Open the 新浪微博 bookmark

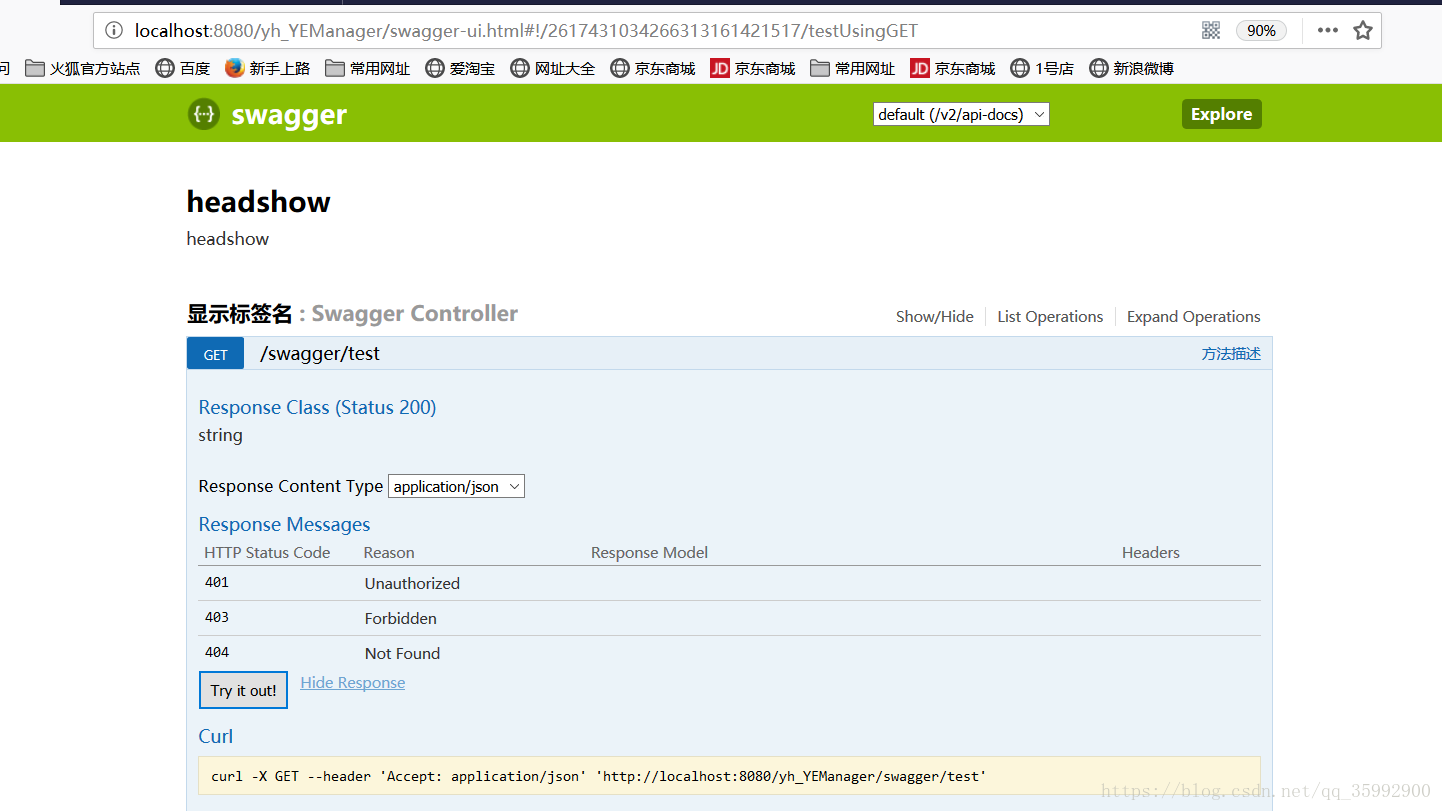pos(1131,68)
